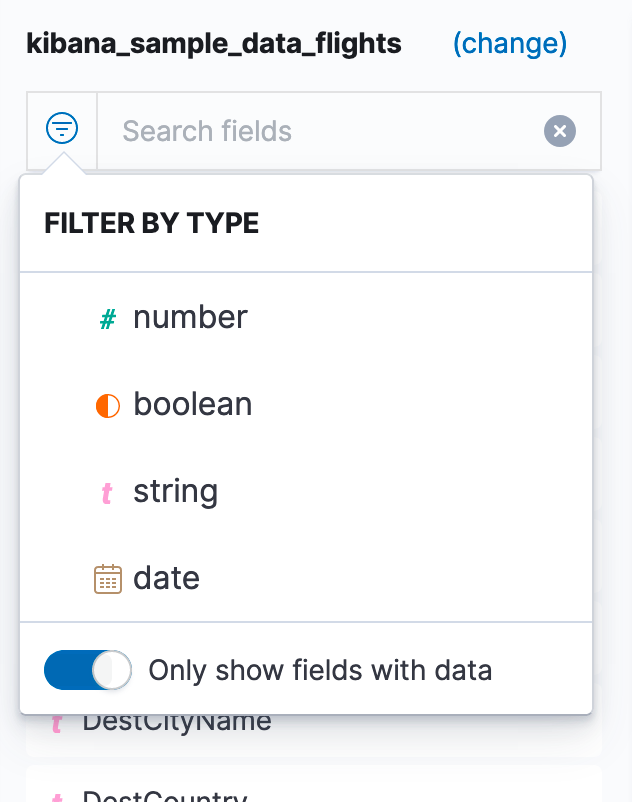Click the calendar date icon
Image resolution: width=632 pixels, height=802 pixels.
click(x=108, y=579)
